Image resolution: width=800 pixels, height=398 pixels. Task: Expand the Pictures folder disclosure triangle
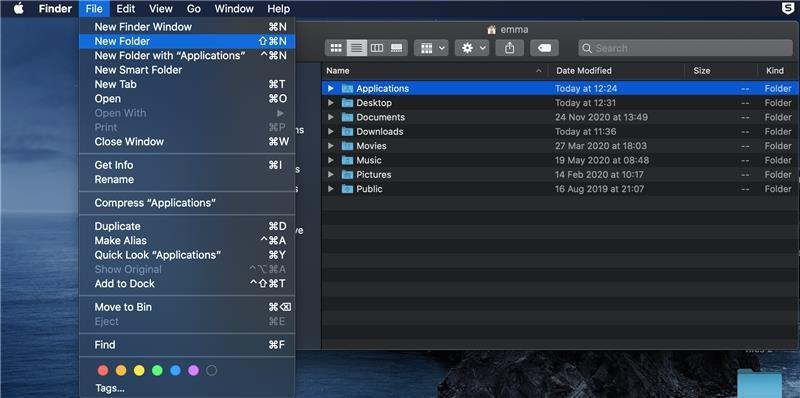click(x=331, y=174)
